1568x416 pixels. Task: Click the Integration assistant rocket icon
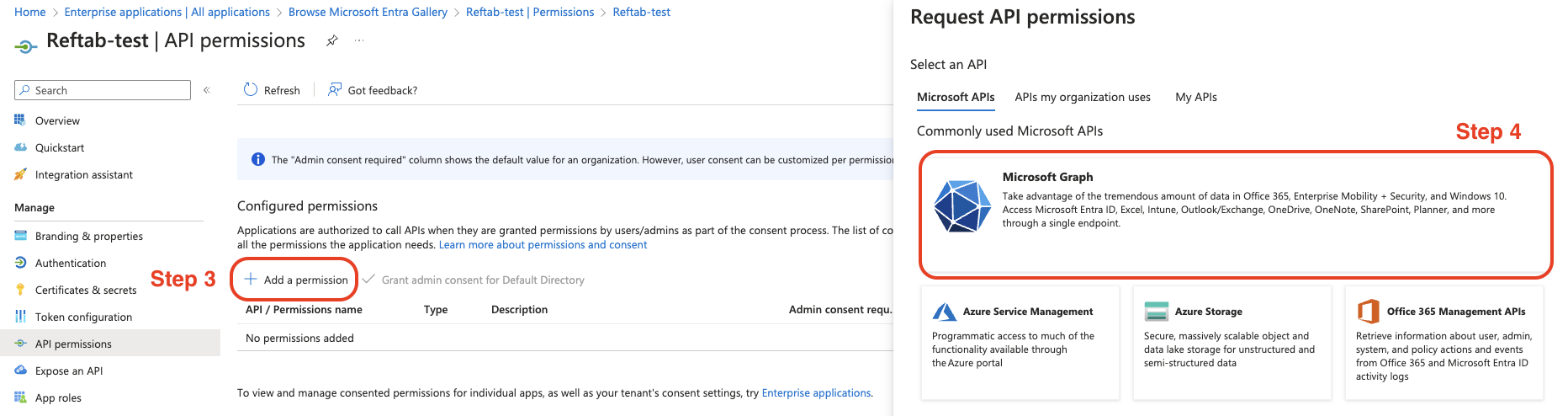click(20, 174)
